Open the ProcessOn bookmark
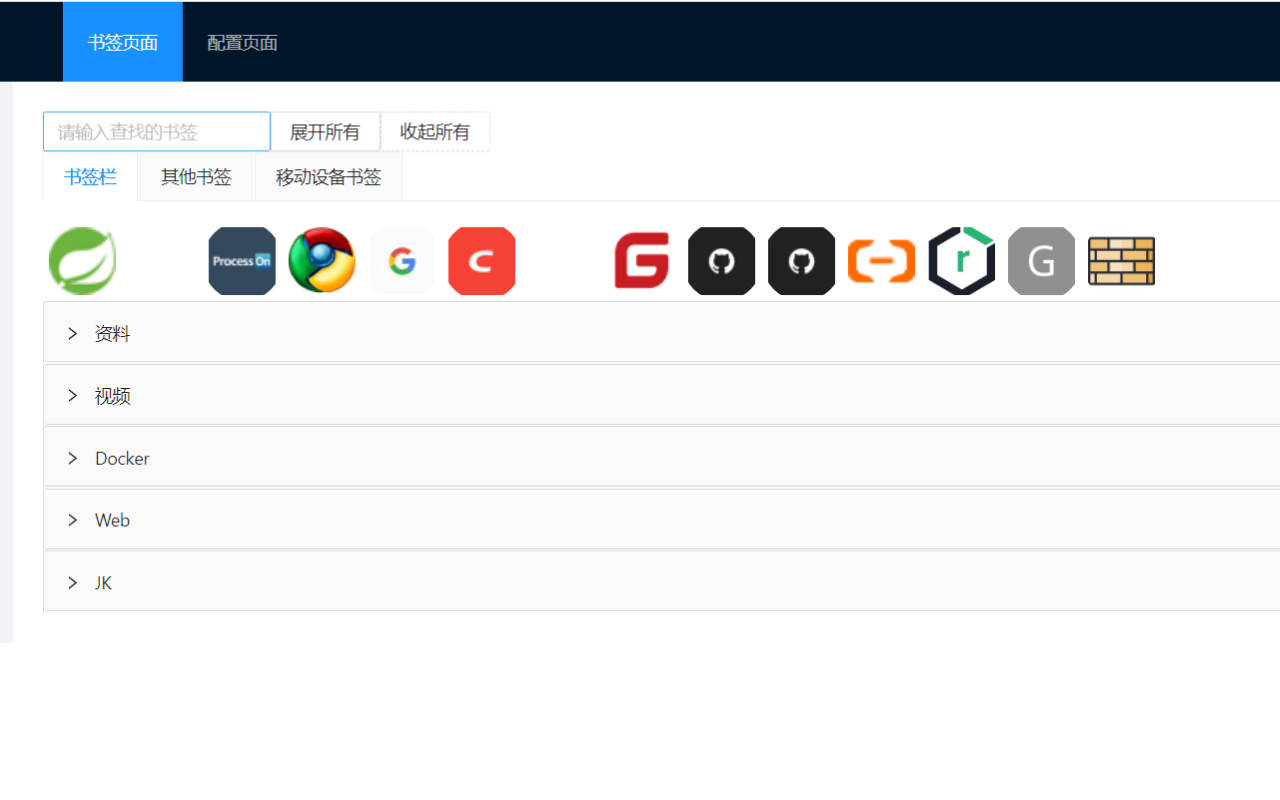The width and height of the screenshot is (1280, 800). click(x=242, y=260)
